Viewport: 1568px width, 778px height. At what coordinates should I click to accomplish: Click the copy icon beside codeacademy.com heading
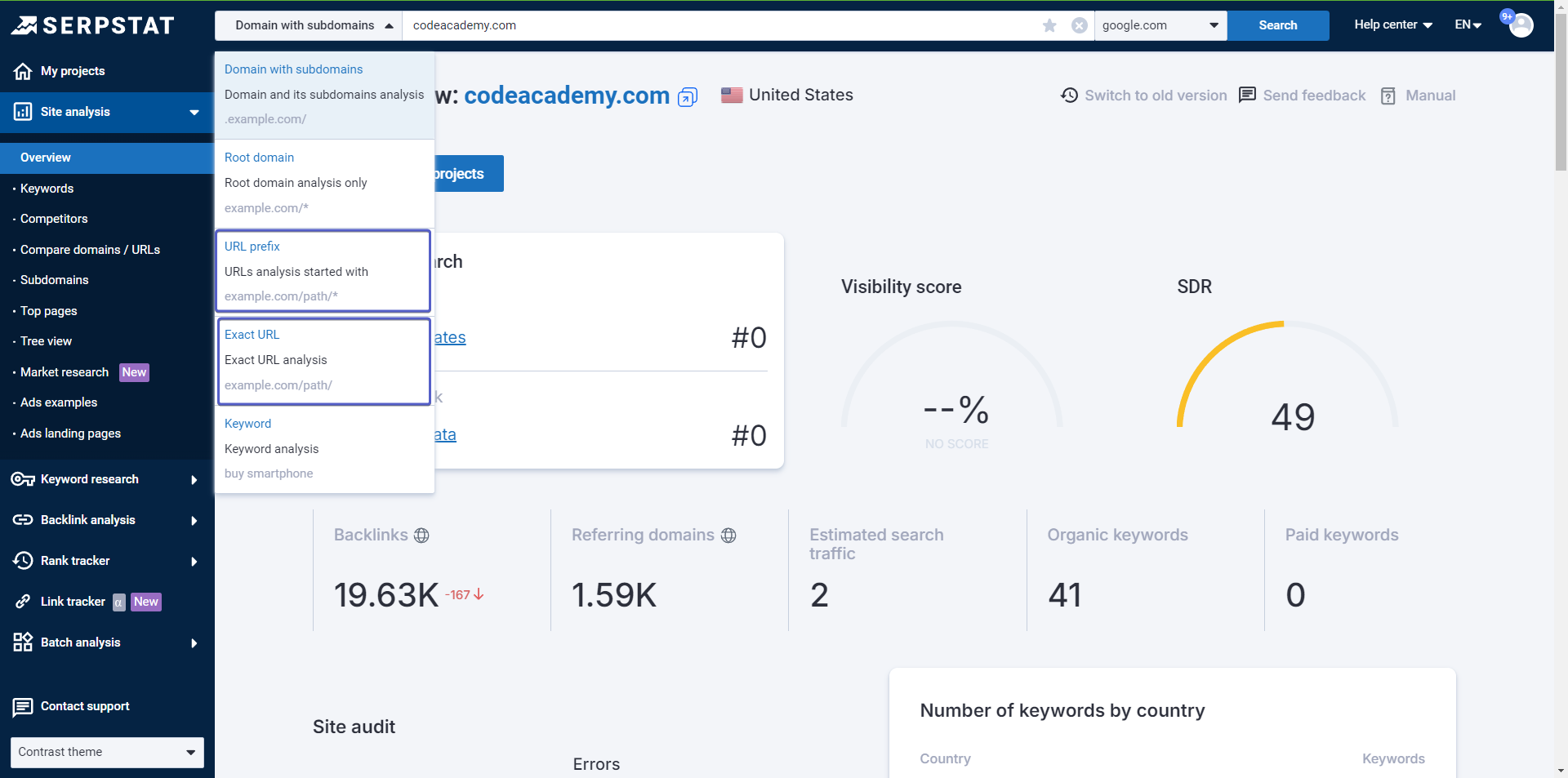pyautogui.click(x=688, y=97)
